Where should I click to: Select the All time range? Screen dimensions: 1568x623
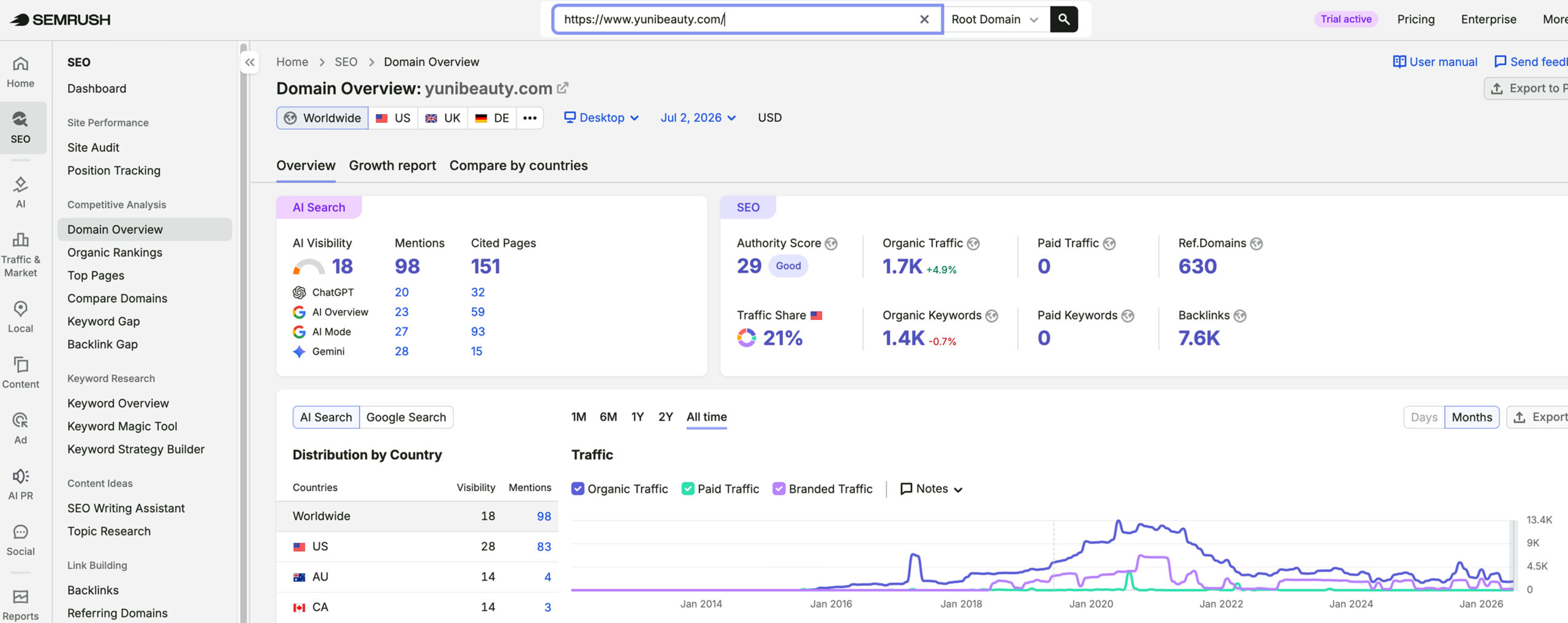pos(706,417)
